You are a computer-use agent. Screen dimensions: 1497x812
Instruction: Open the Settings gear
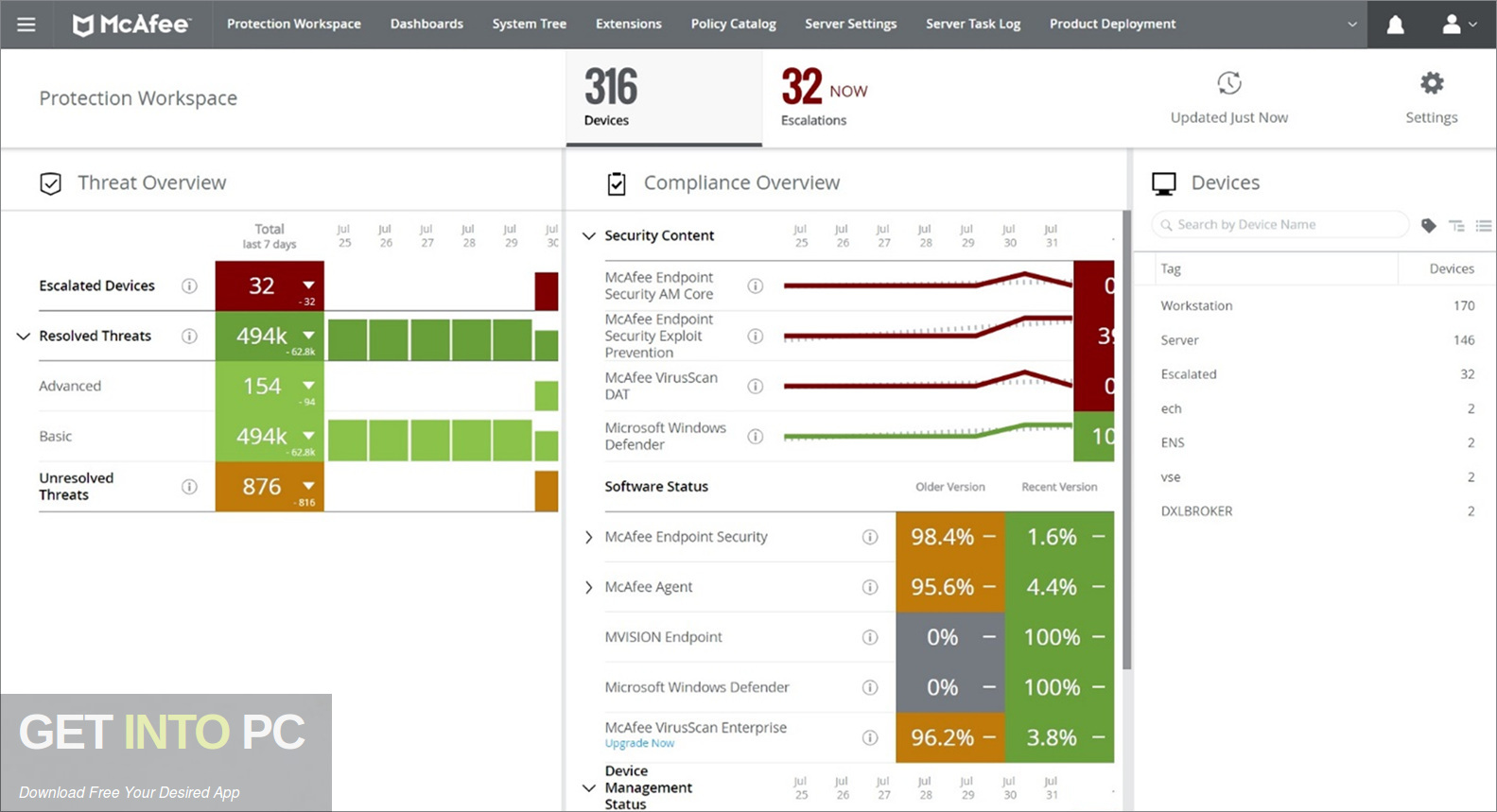1432,83
